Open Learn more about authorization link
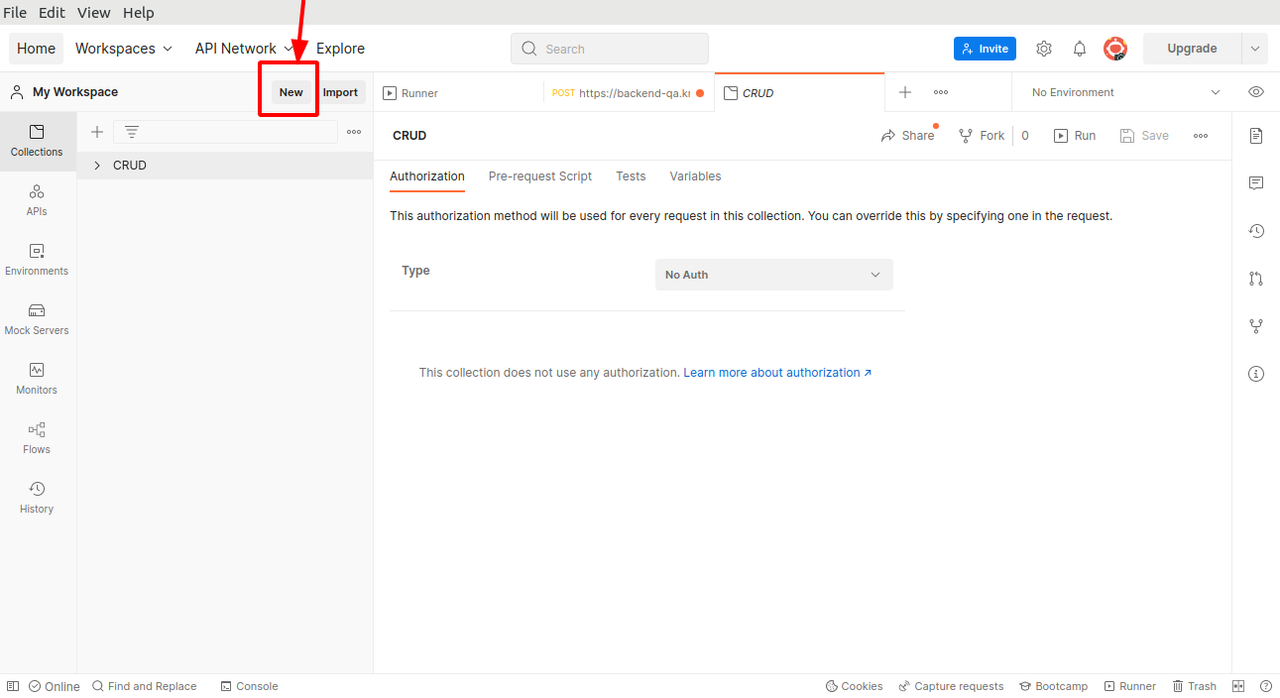Screen dimensions: 1280x698 [777, 372]
